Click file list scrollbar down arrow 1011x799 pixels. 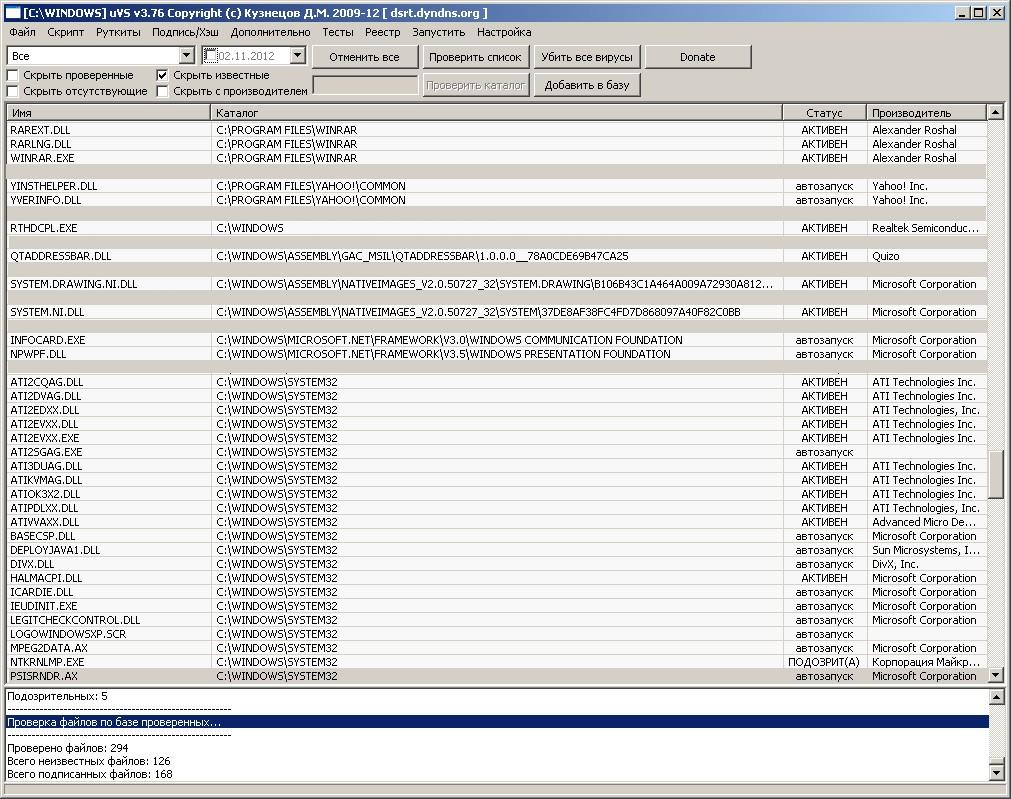tap(996, 676)
